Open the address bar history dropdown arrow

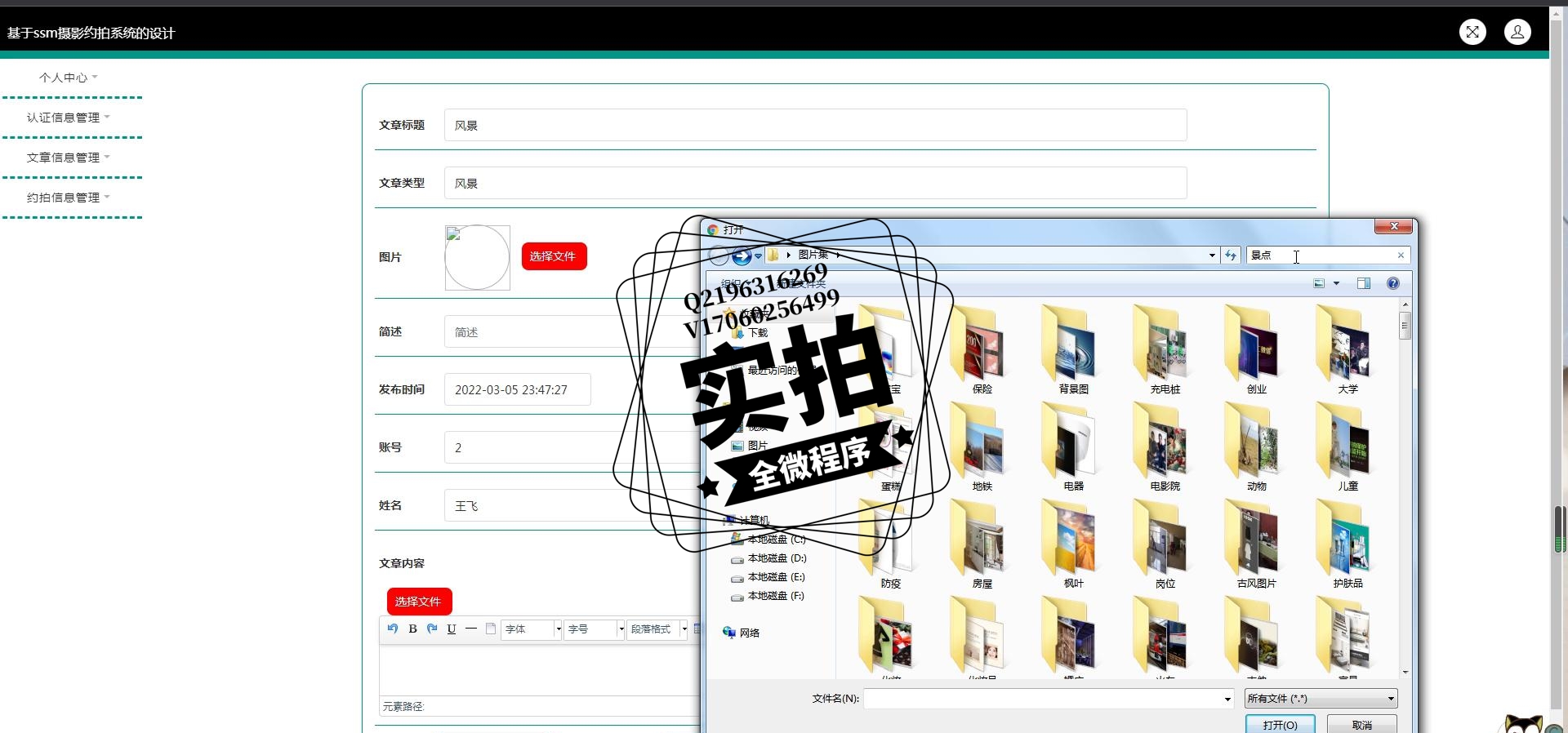point(1212,255)
